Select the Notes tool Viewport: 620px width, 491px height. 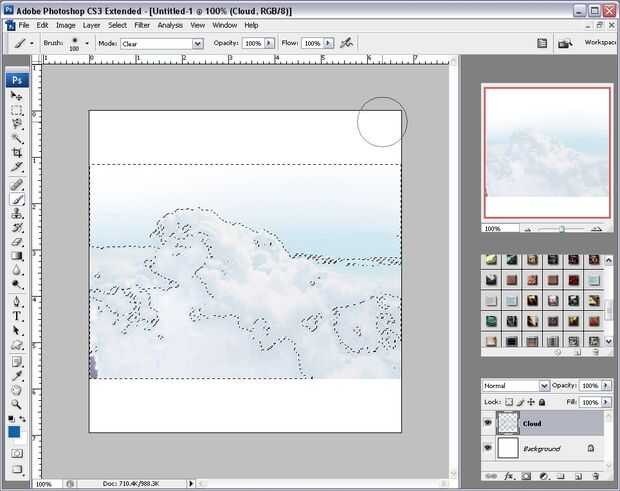[x=16, y=362]
